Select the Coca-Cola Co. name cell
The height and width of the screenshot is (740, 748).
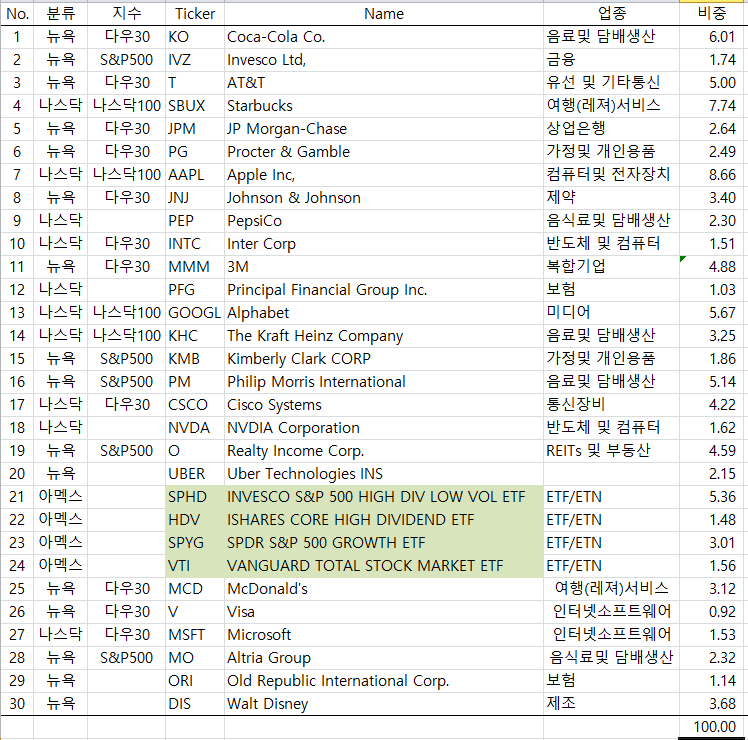pyautogui.click(x=384, y=37)
